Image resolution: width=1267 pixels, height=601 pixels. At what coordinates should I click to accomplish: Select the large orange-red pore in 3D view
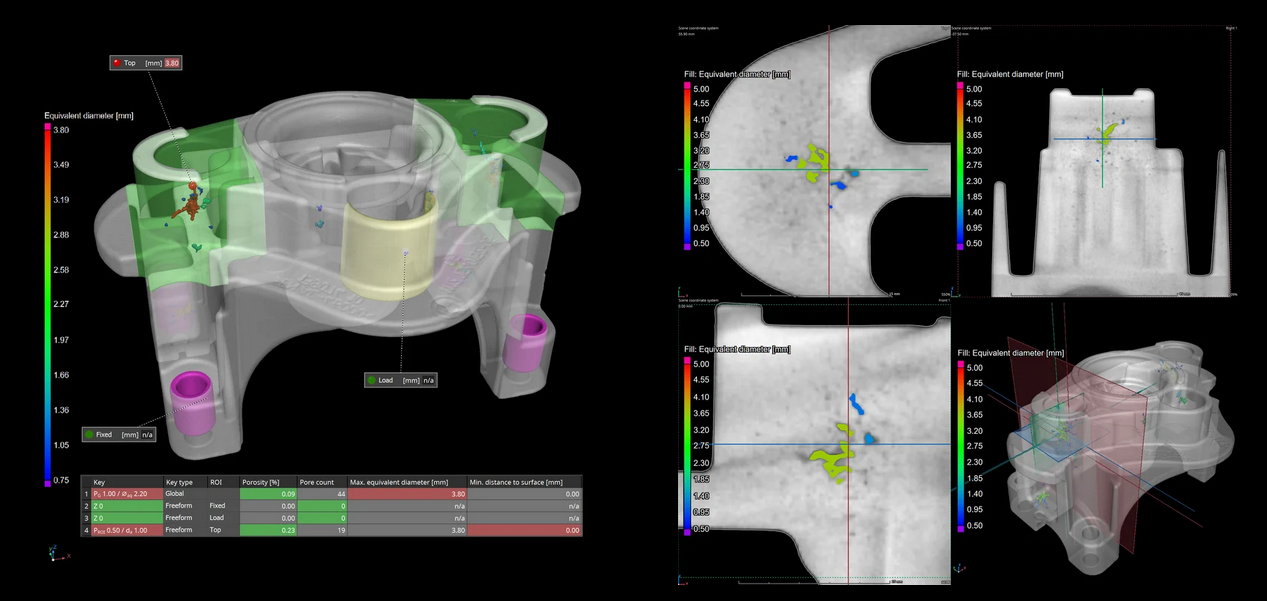pyautogui.click(x=184, y=206)
